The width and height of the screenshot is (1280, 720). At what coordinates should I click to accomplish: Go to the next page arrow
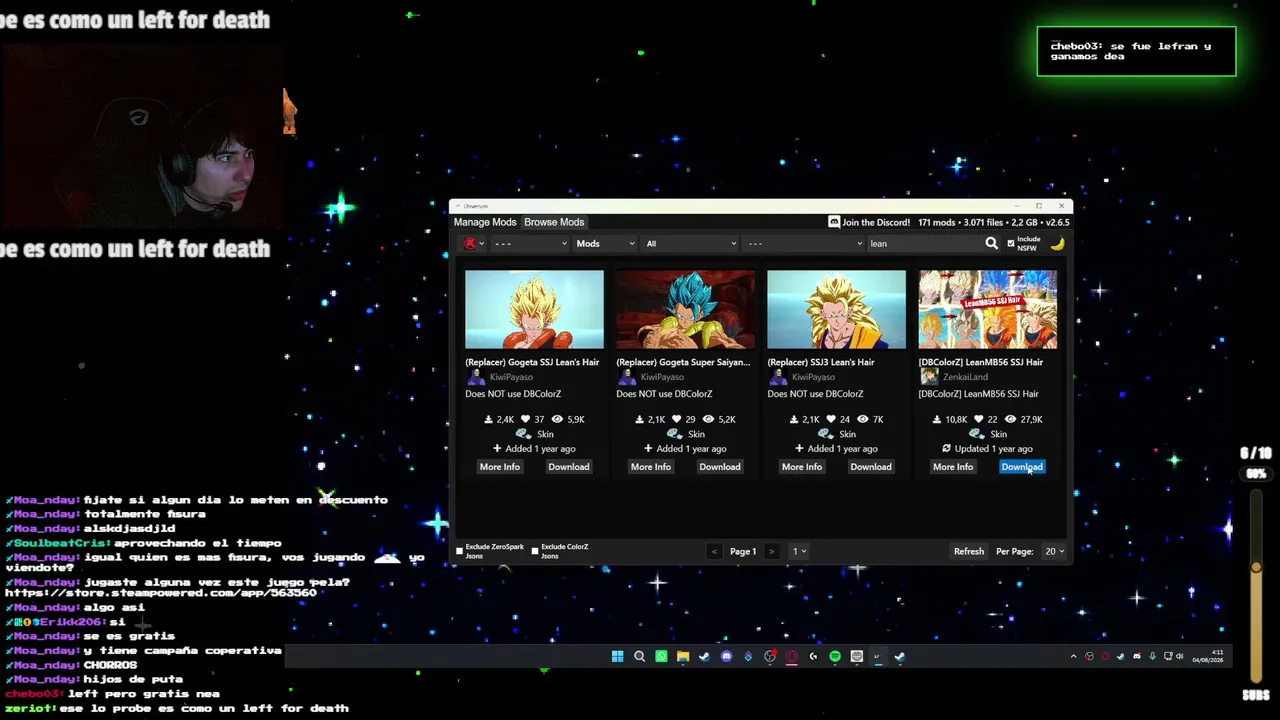coord(771,551)
